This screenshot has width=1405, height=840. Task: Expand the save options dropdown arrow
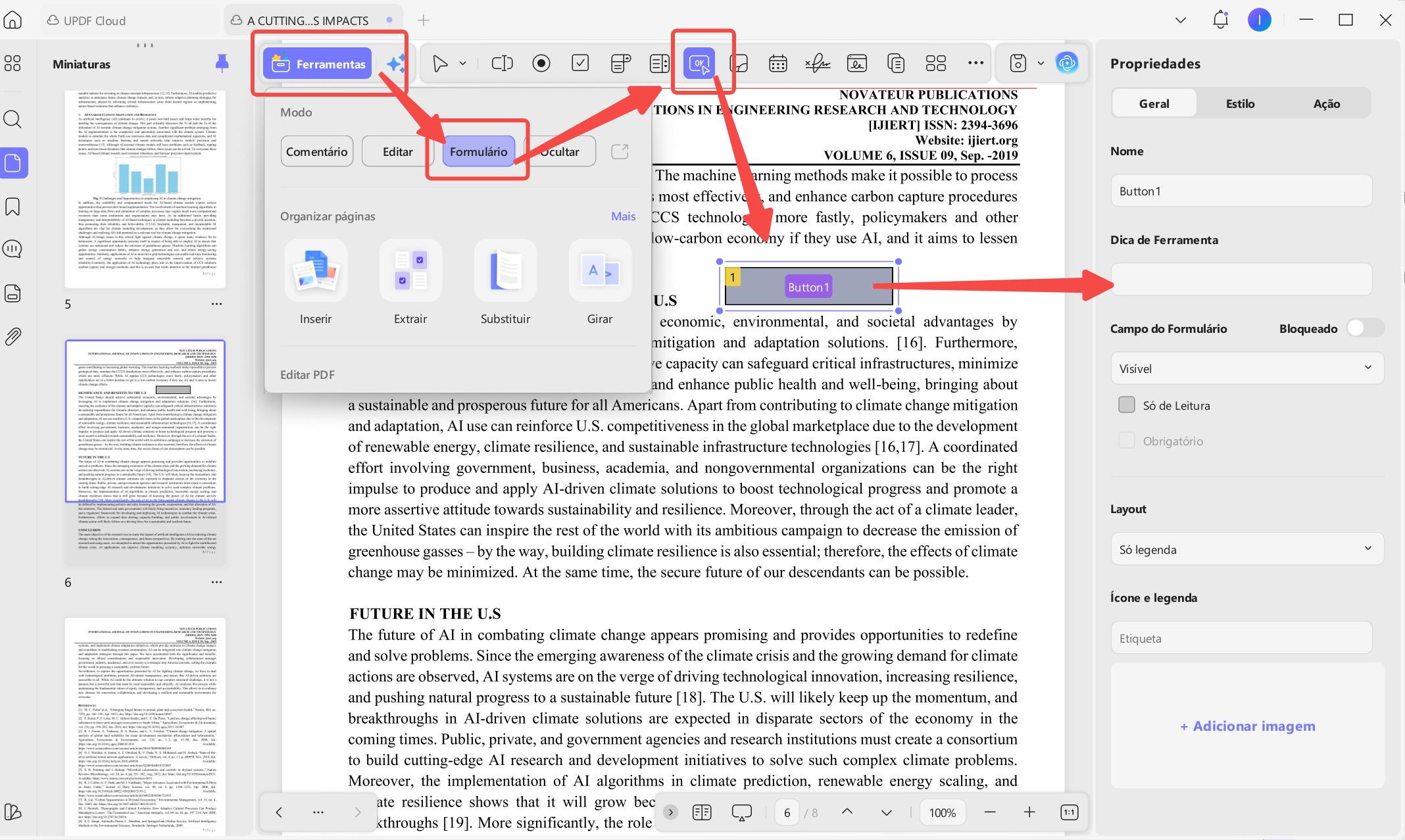coord(1041,63)
